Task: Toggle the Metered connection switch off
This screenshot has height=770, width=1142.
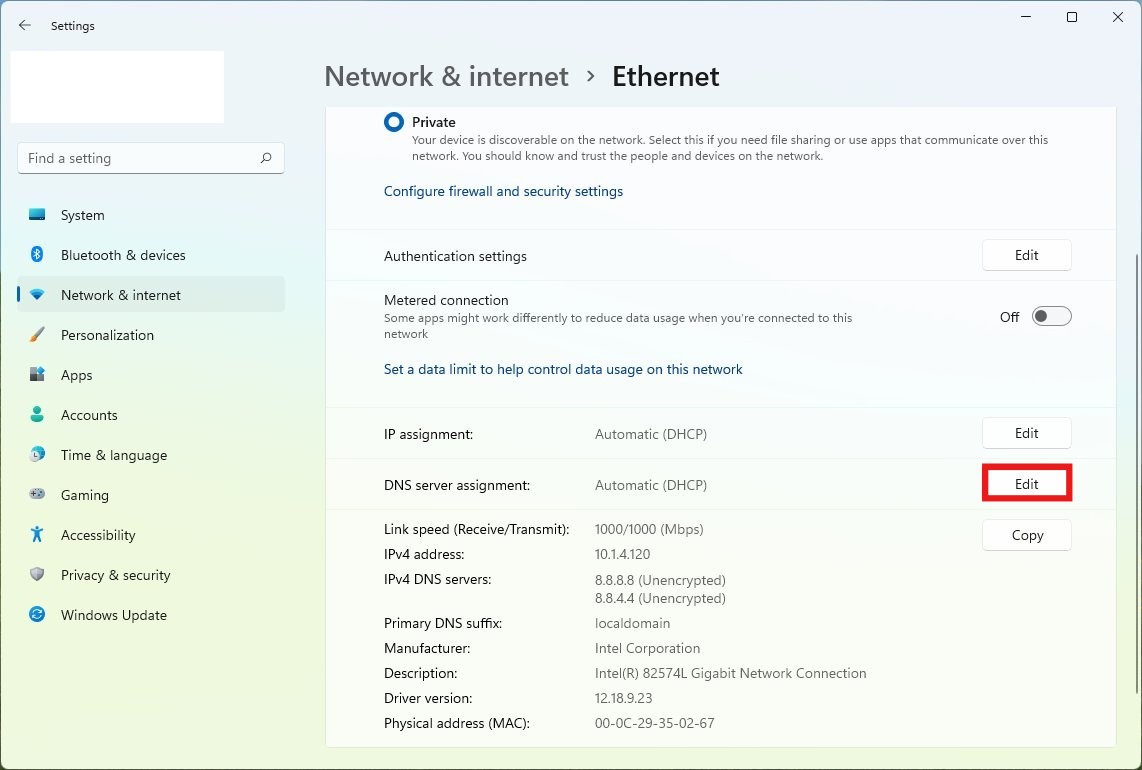Action: (1051, 315)
